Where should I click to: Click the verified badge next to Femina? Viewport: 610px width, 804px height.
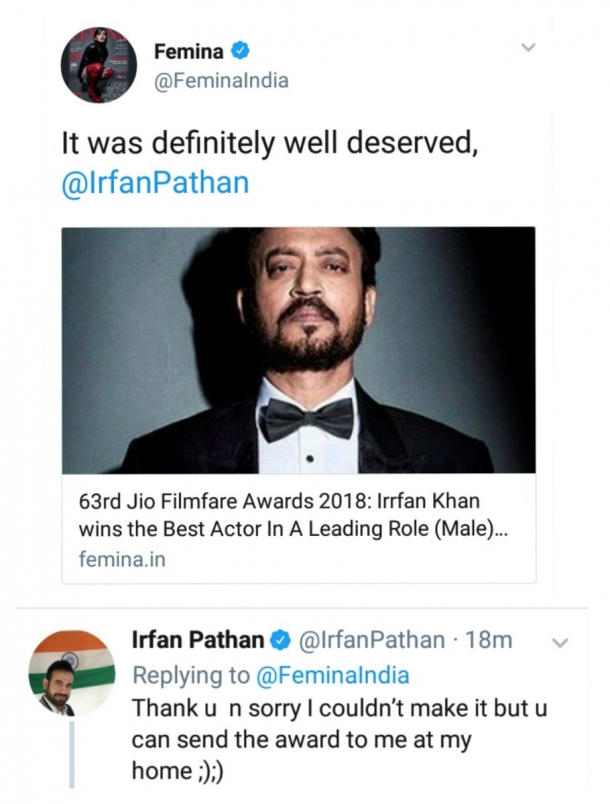[x=241, y=51]
